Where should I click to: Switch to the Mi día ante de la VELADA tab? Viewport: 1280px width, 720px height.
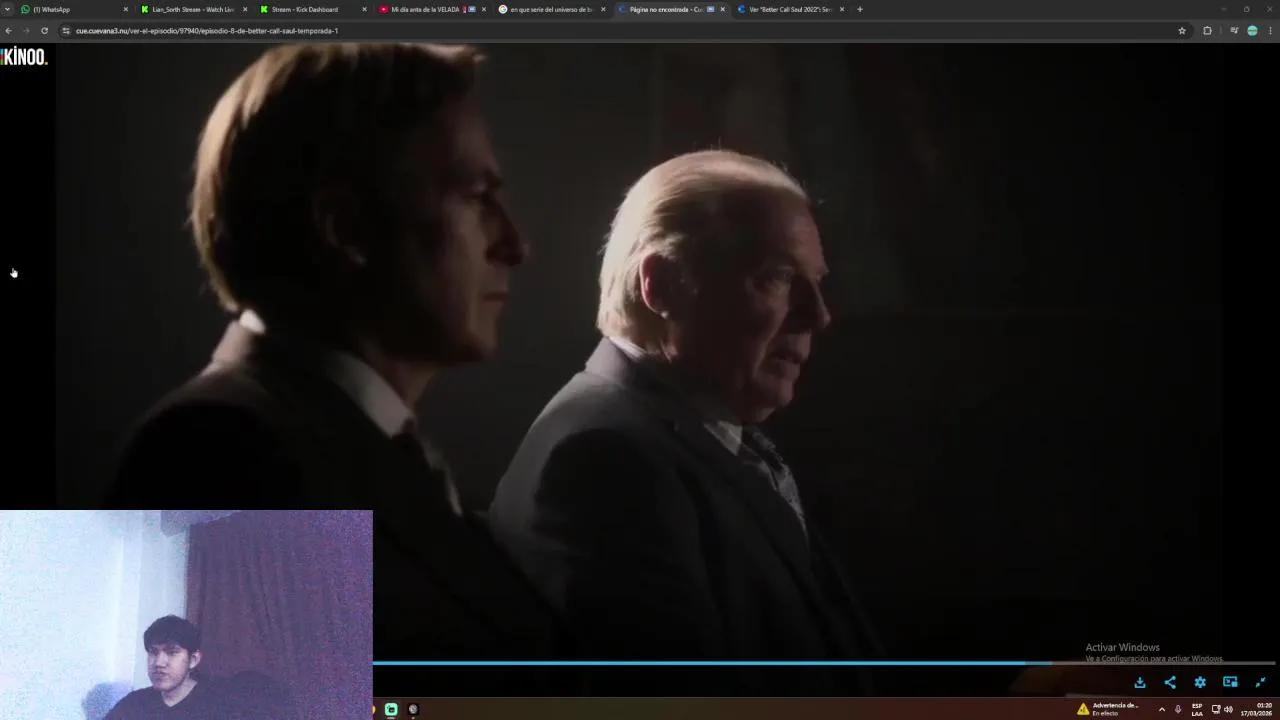pos(431,9)
